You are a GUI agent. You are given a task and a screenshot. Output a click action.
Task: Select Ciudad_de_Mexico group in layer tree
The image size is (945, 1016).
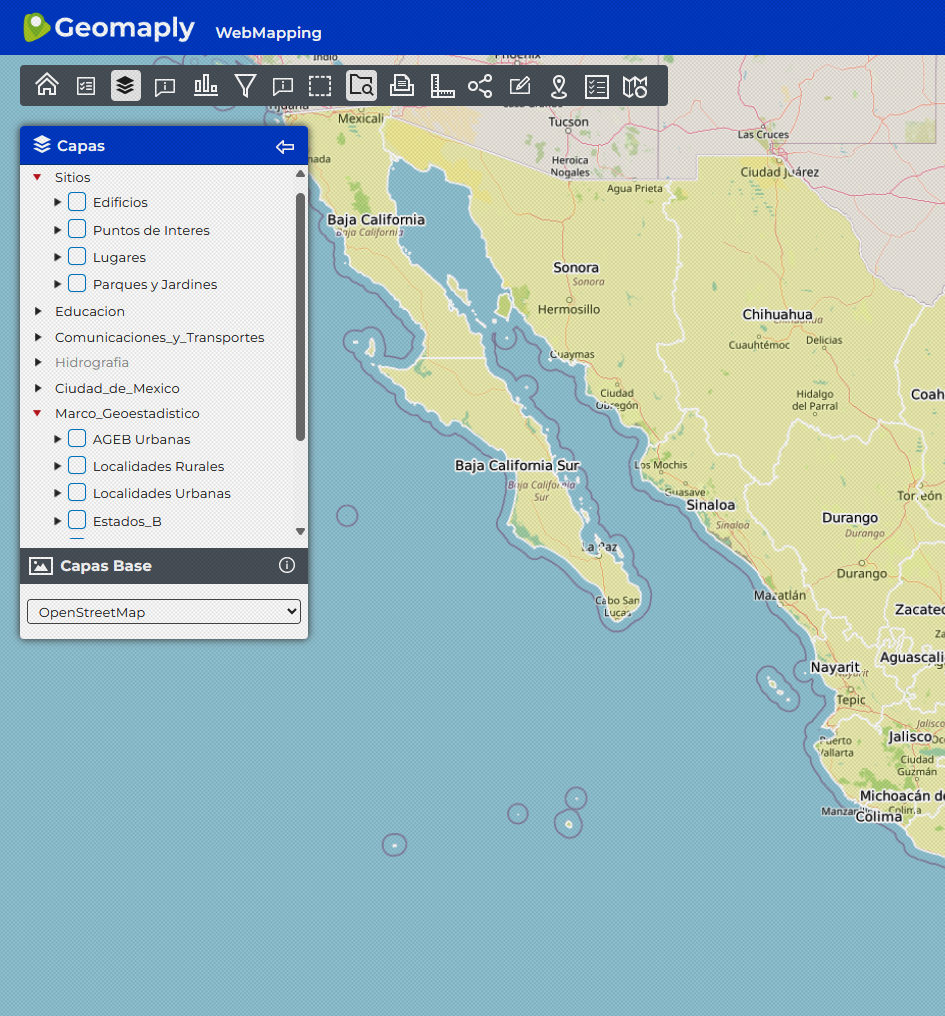117,388
